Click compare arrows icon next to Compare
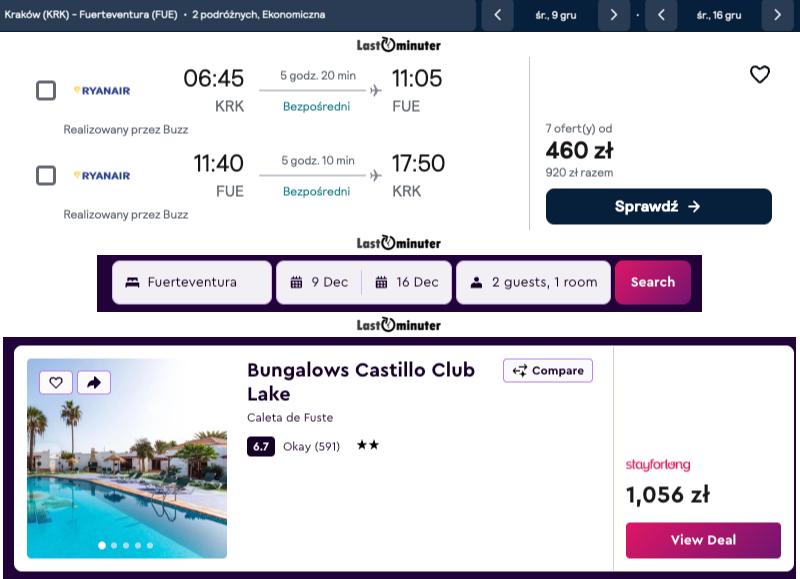The image size is (800, 579). click(520, 371)
